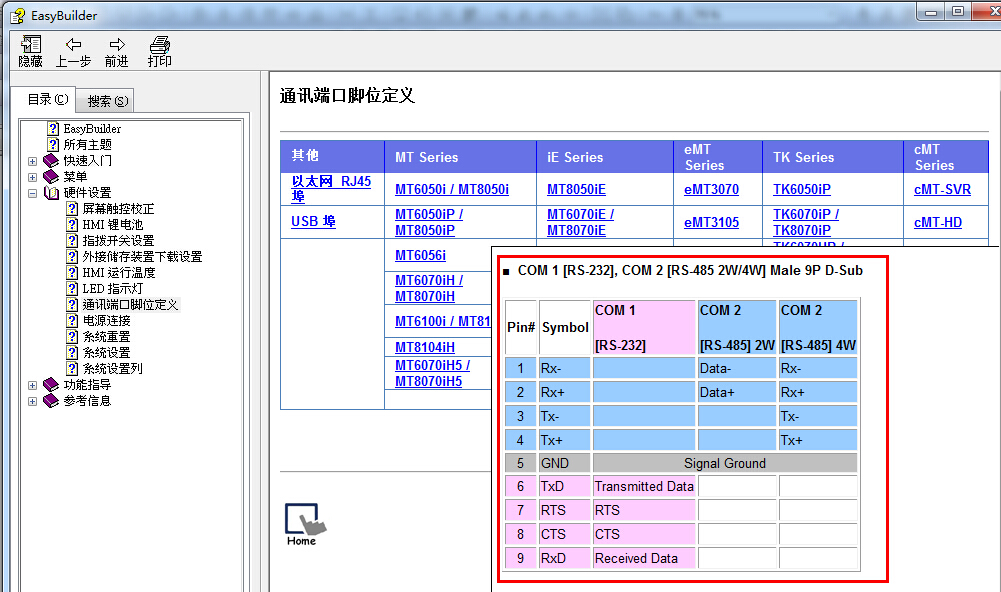Open the eMT3105 link
The image size is (1001, 592).
point(711,222)
